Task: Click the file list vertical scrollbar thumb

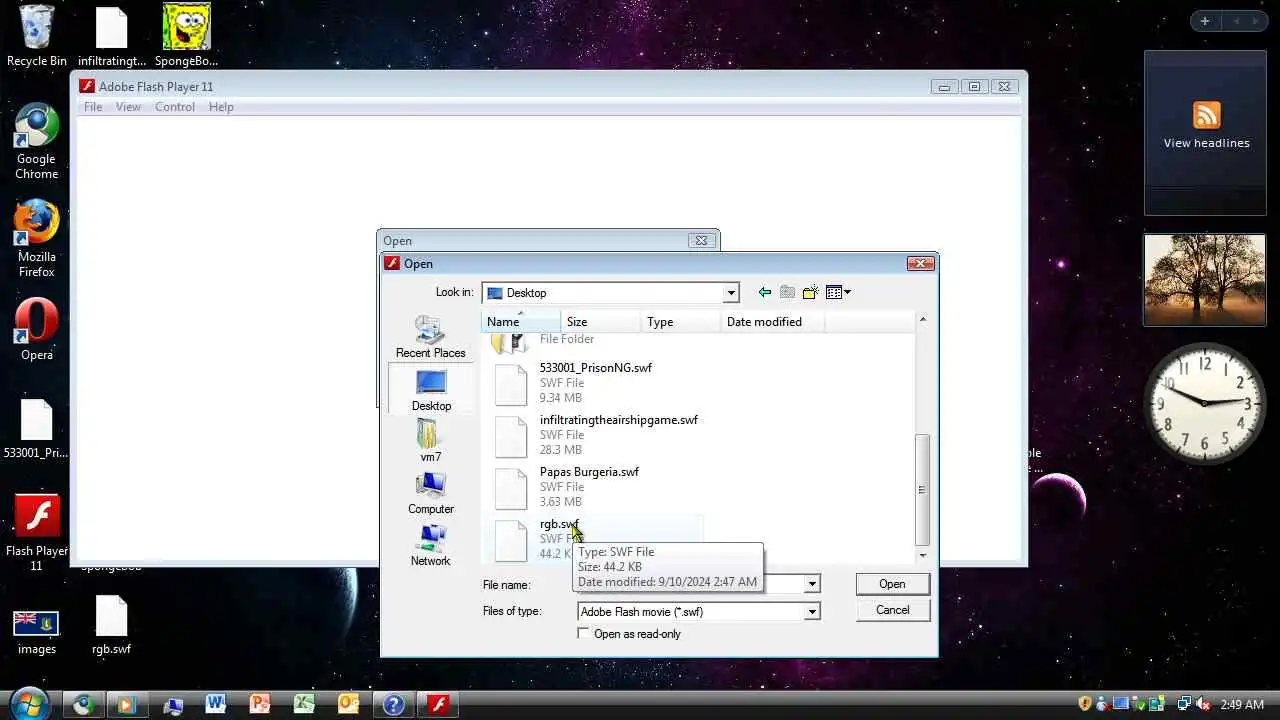Action: 922,489
